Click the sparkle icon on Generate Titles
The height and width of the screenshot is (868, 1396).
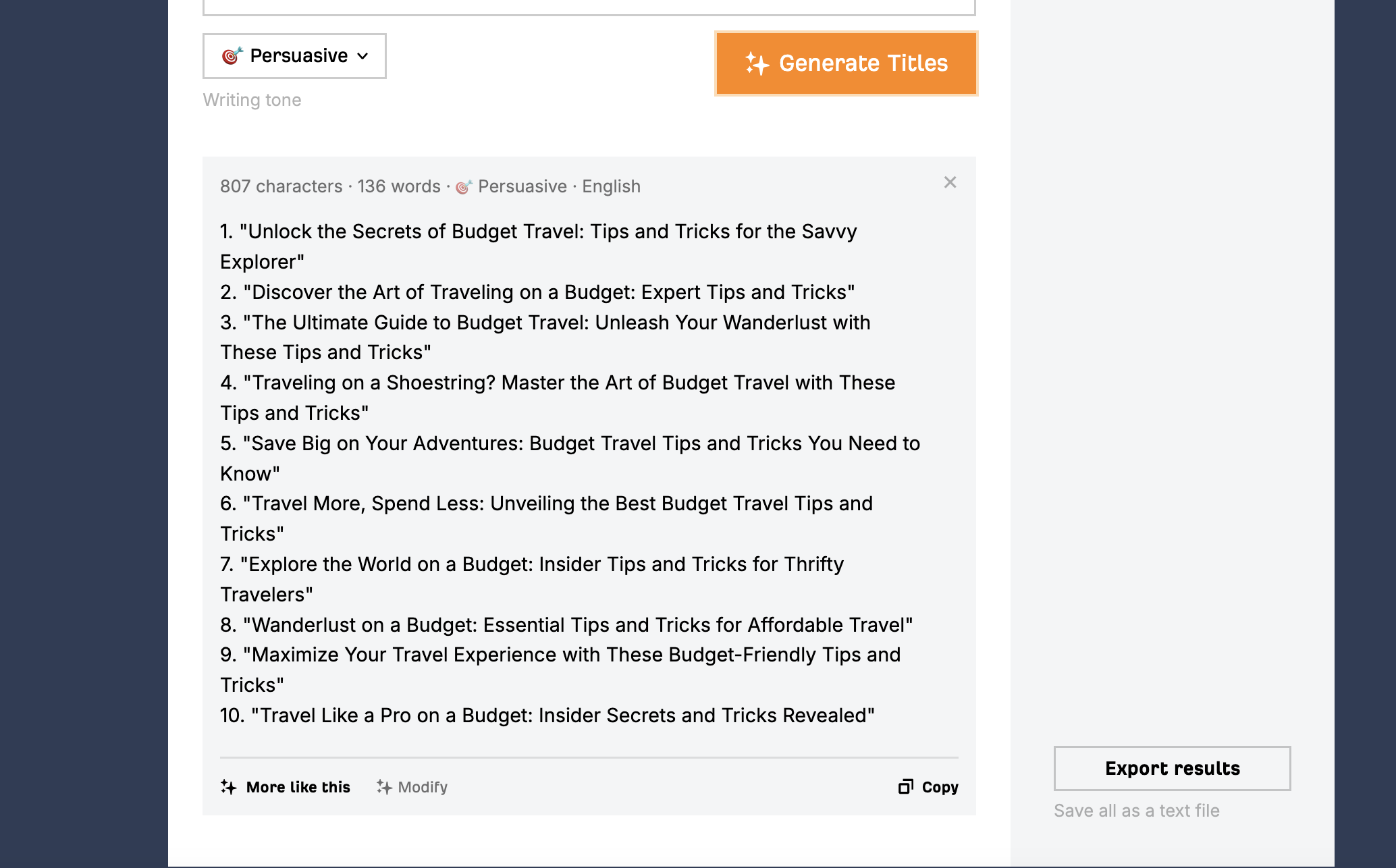click(x=757, y=63)
